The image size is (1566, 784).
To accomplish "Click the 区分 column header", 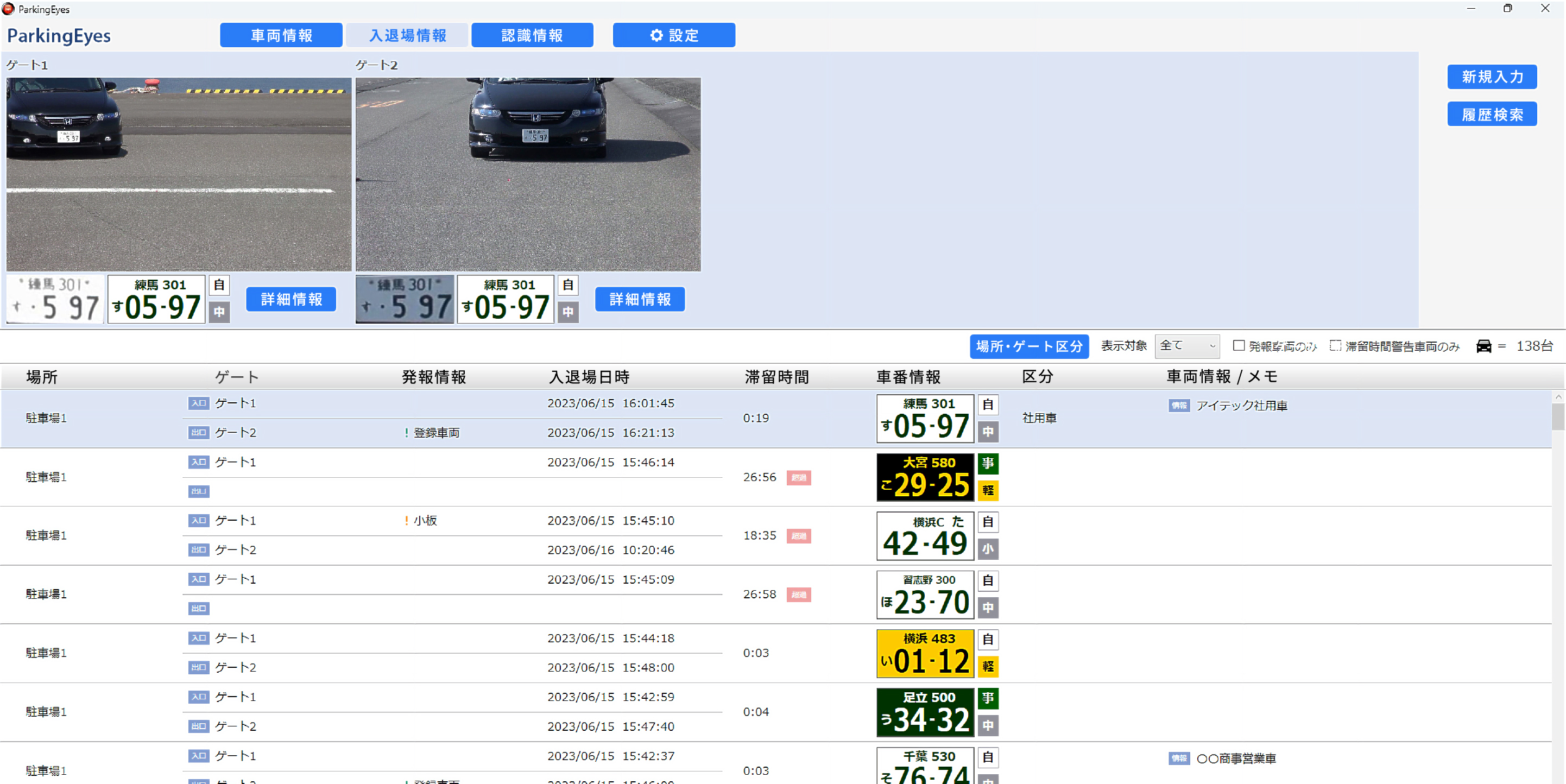I will [1038, 377].
